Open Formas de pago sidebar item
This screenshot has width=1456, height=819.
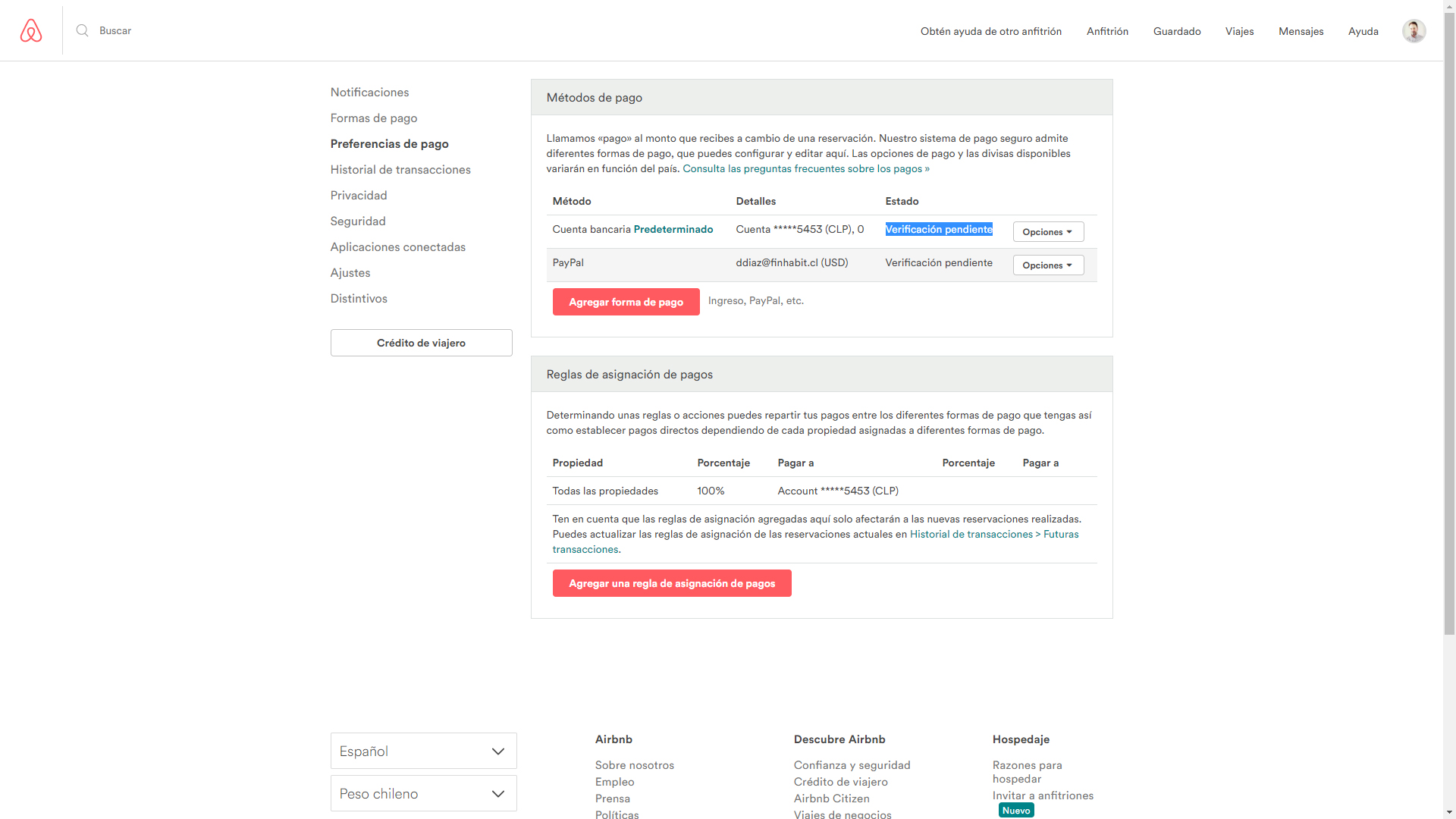374,118
